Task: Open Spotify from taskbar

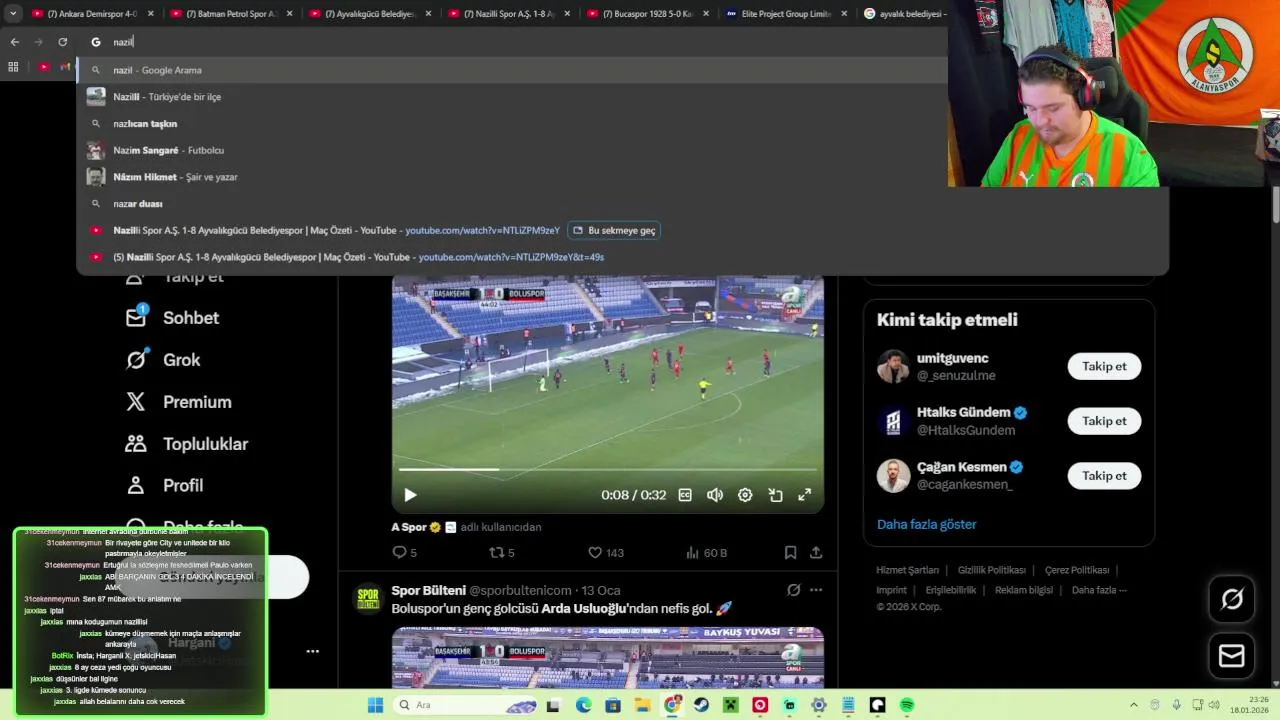Action: pyautogui.click(x=907, y=705)
